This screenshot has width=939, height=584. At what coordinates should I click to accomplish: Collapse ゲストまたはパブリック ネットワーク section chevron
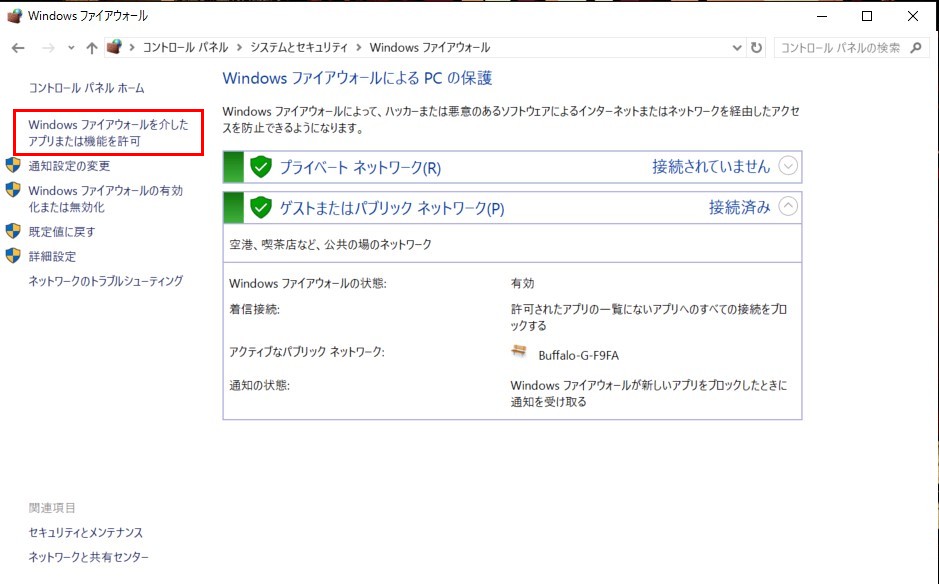(x=788, y=206)
